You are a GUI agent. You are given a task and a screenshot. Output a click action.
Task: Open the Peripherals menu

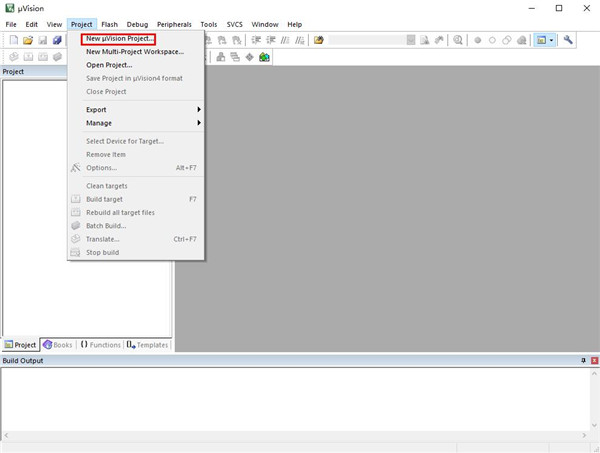tap(173, 23)
